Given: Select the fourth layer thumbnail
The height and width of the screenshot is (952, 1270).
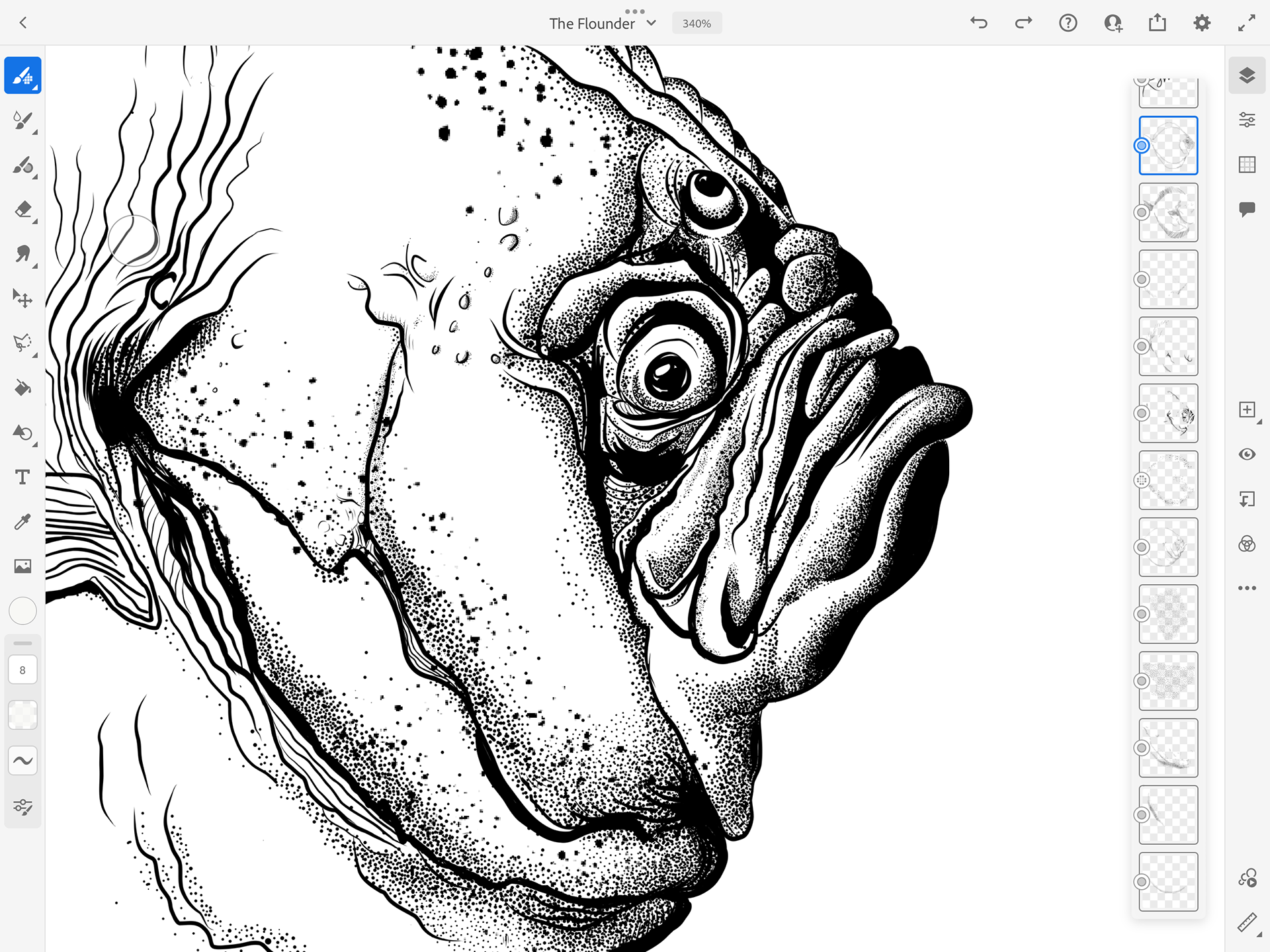Looking at the screenshot, I should pos(1168,279).
